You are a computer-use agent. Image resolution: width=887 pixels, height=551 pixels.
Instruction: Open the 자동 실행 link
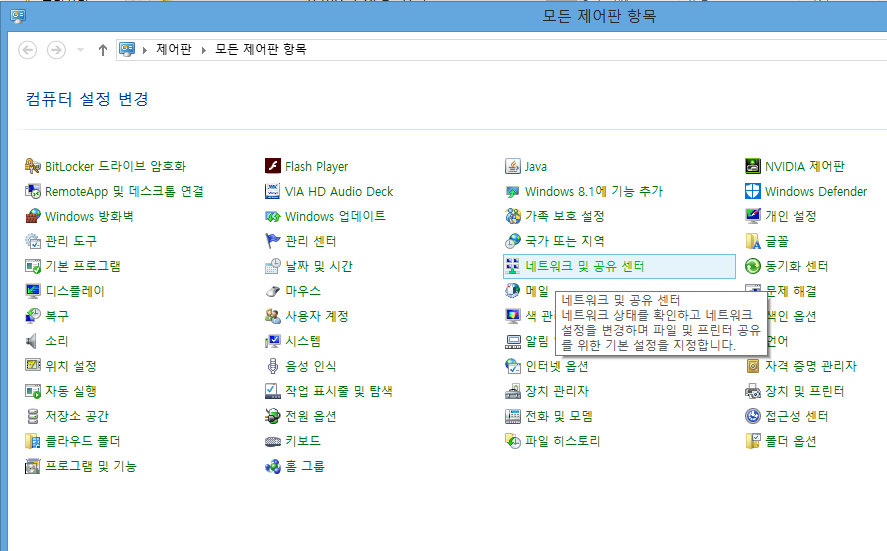(x=71, y=391)
